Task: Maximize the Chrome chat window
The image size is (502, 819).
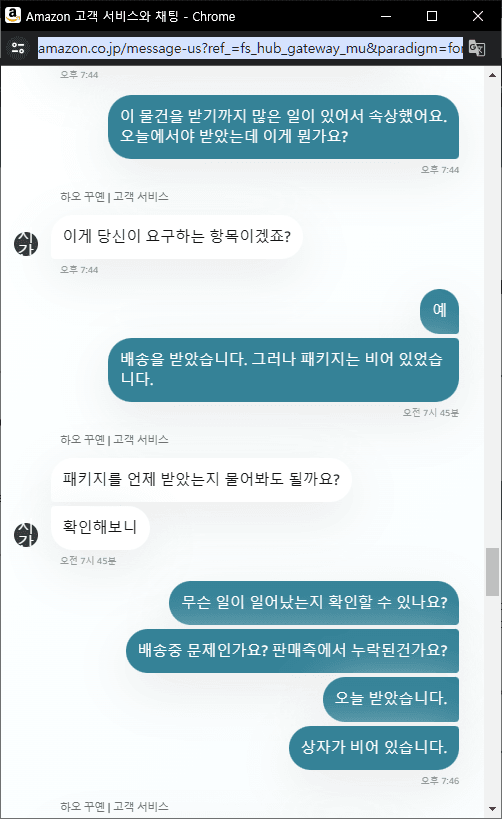Action: 432,16
